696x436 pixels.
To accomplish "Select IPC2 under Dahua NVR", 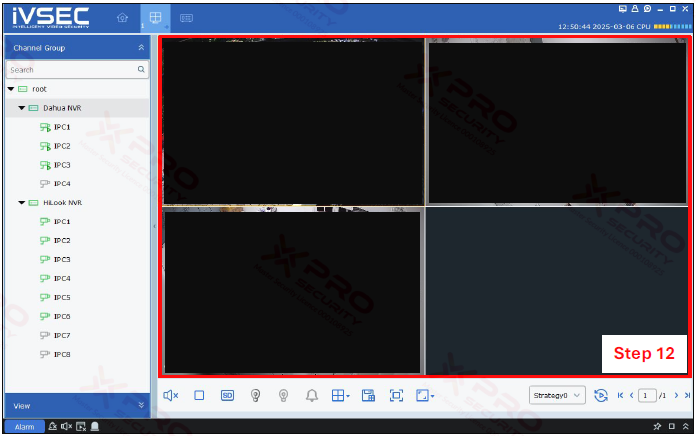I will point(62,146).
